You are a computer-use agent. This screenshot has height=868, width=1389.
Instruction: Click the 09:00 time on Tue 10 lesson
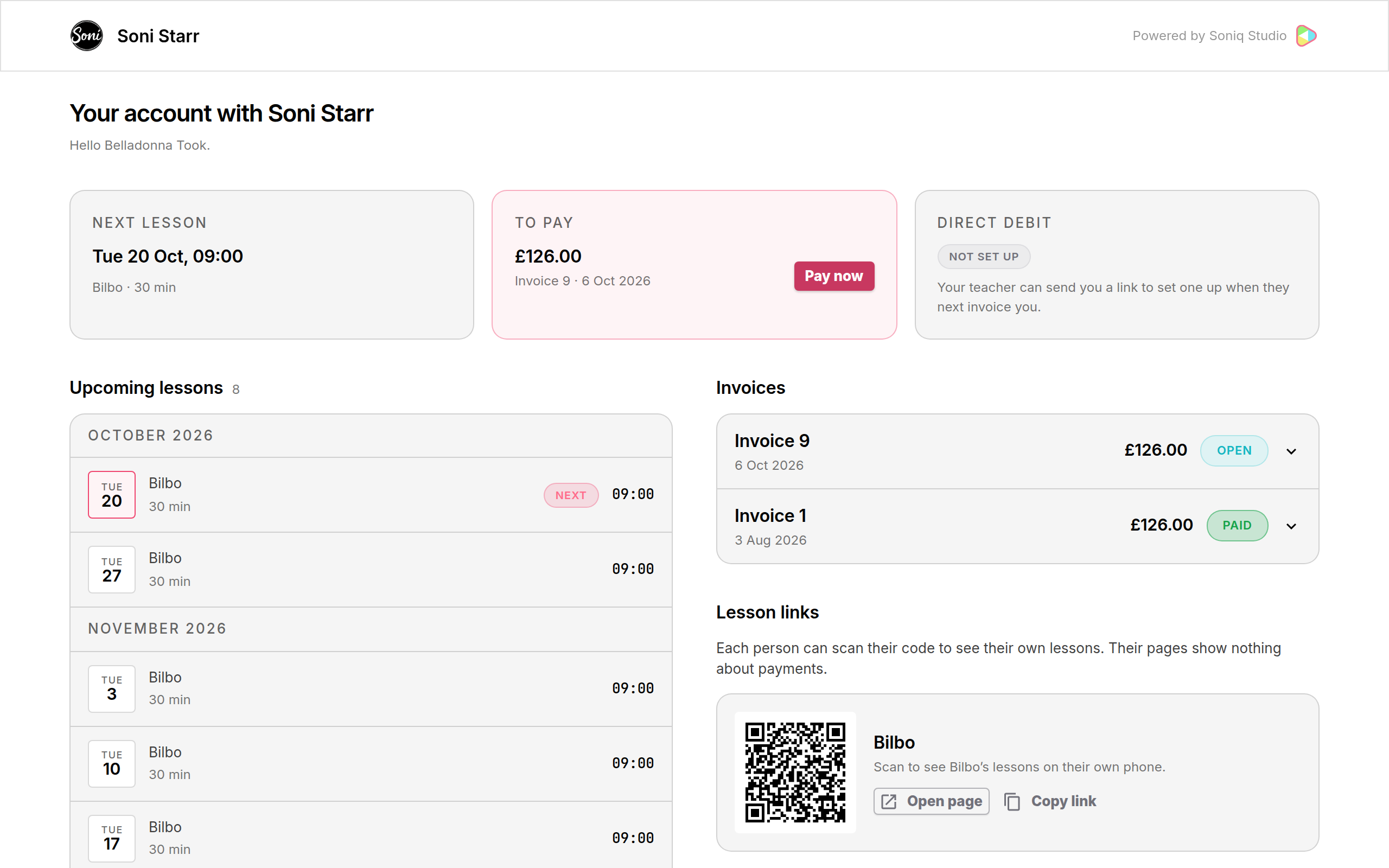pyautogui.click(x=633, y=763)
